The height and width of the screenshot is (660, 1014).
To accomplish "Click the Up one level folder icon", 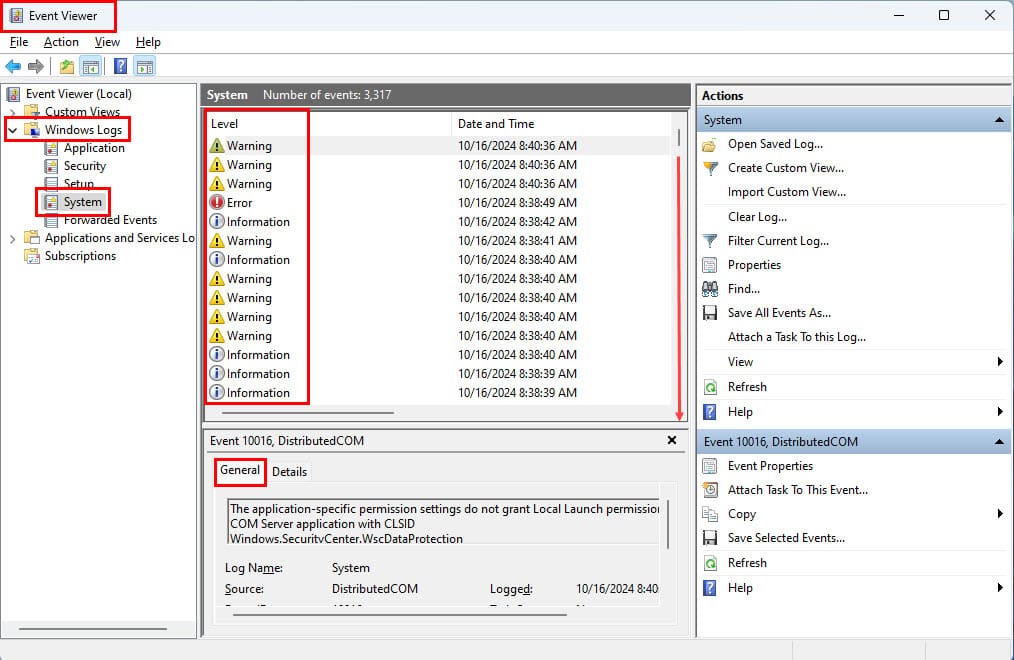I will pyautogui.click(x=67, y=66).
